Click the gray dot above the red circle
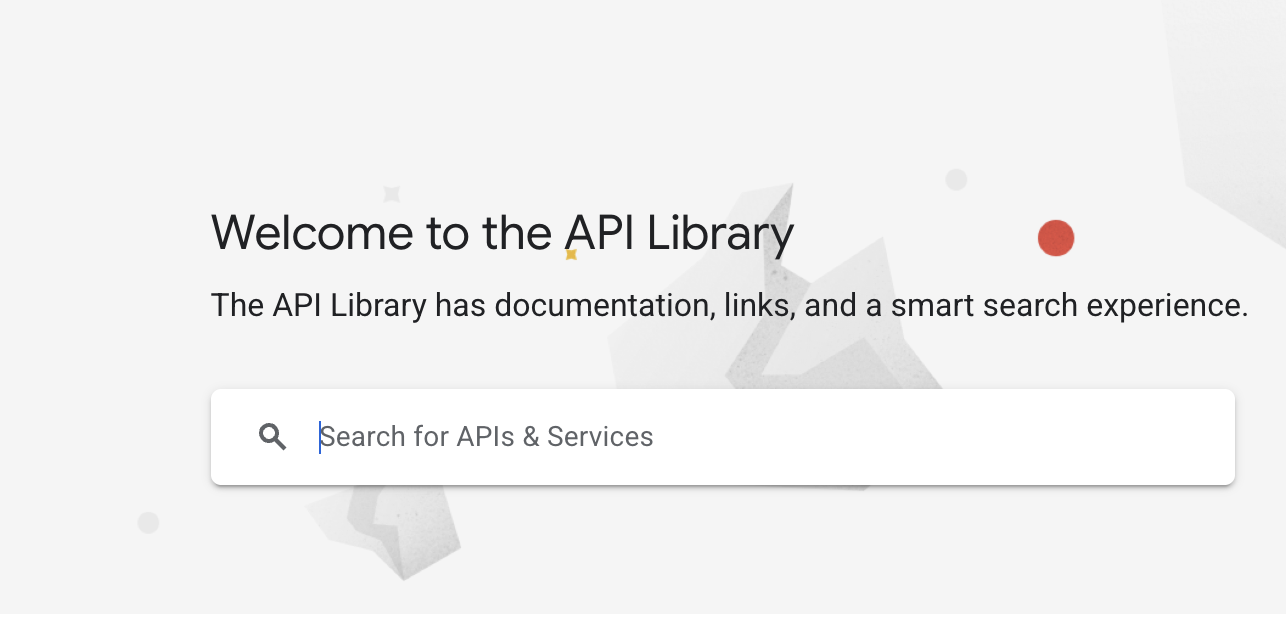The width and height of the screenshot is (1286, 628). point(956,180)
